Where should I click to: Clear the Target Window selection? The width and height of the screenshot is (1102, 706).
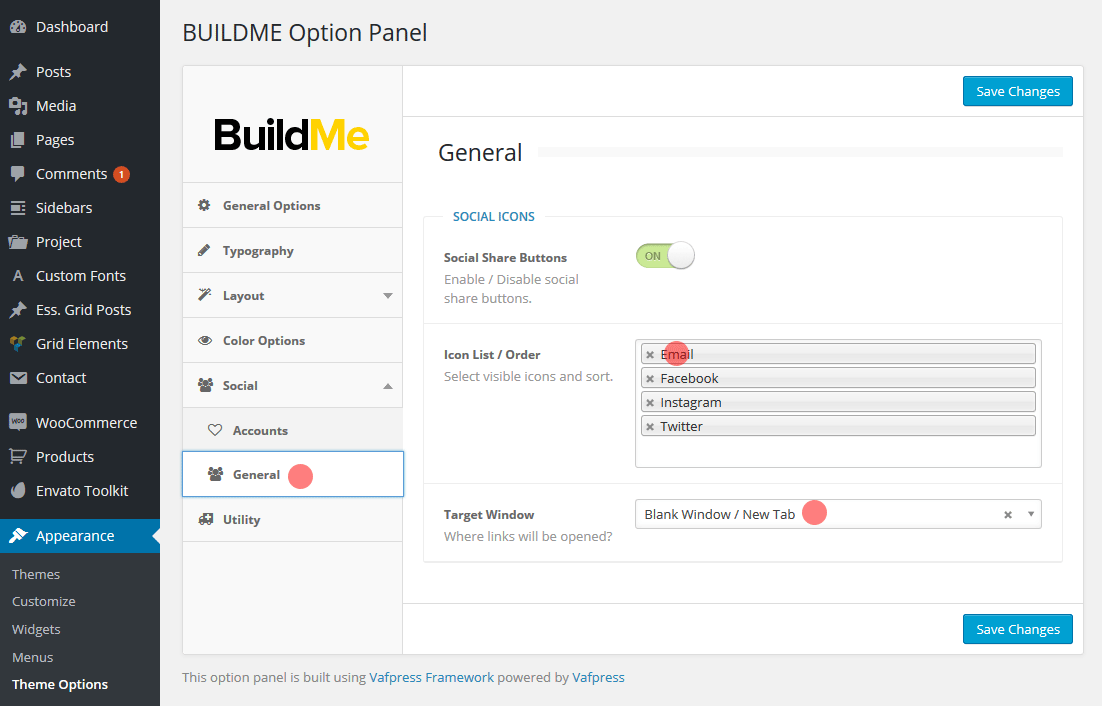(1008, 515)
